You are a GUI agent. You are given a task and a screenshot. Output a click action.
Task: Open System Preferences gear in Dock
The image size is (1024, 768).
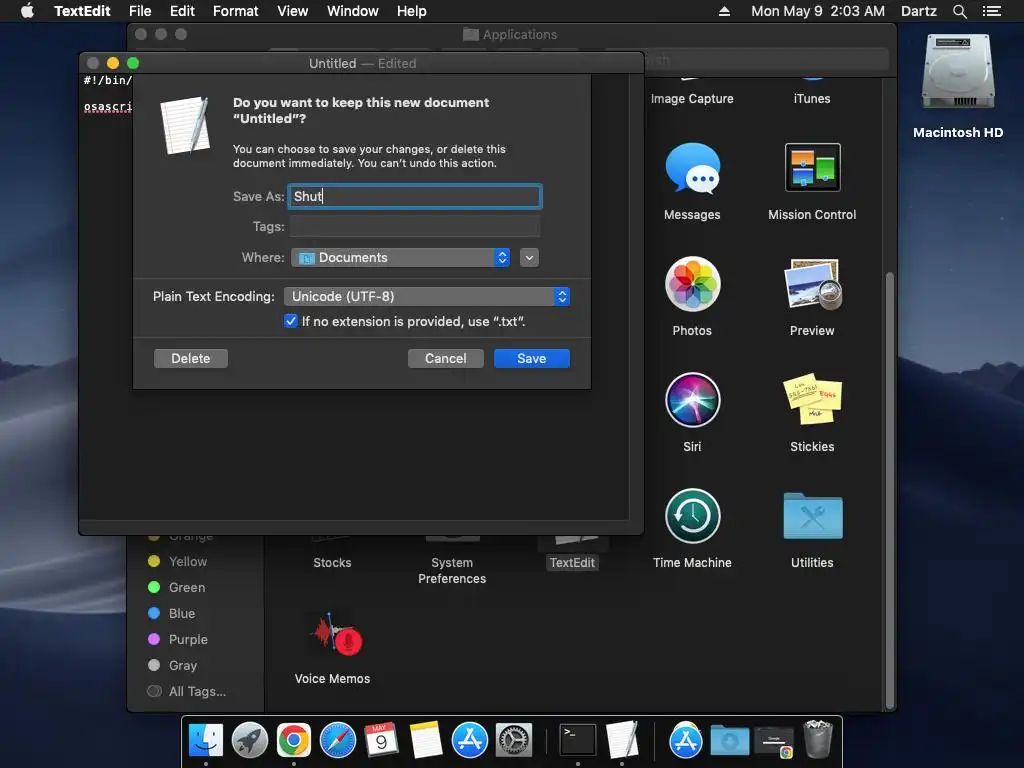(x=514, y=740)
